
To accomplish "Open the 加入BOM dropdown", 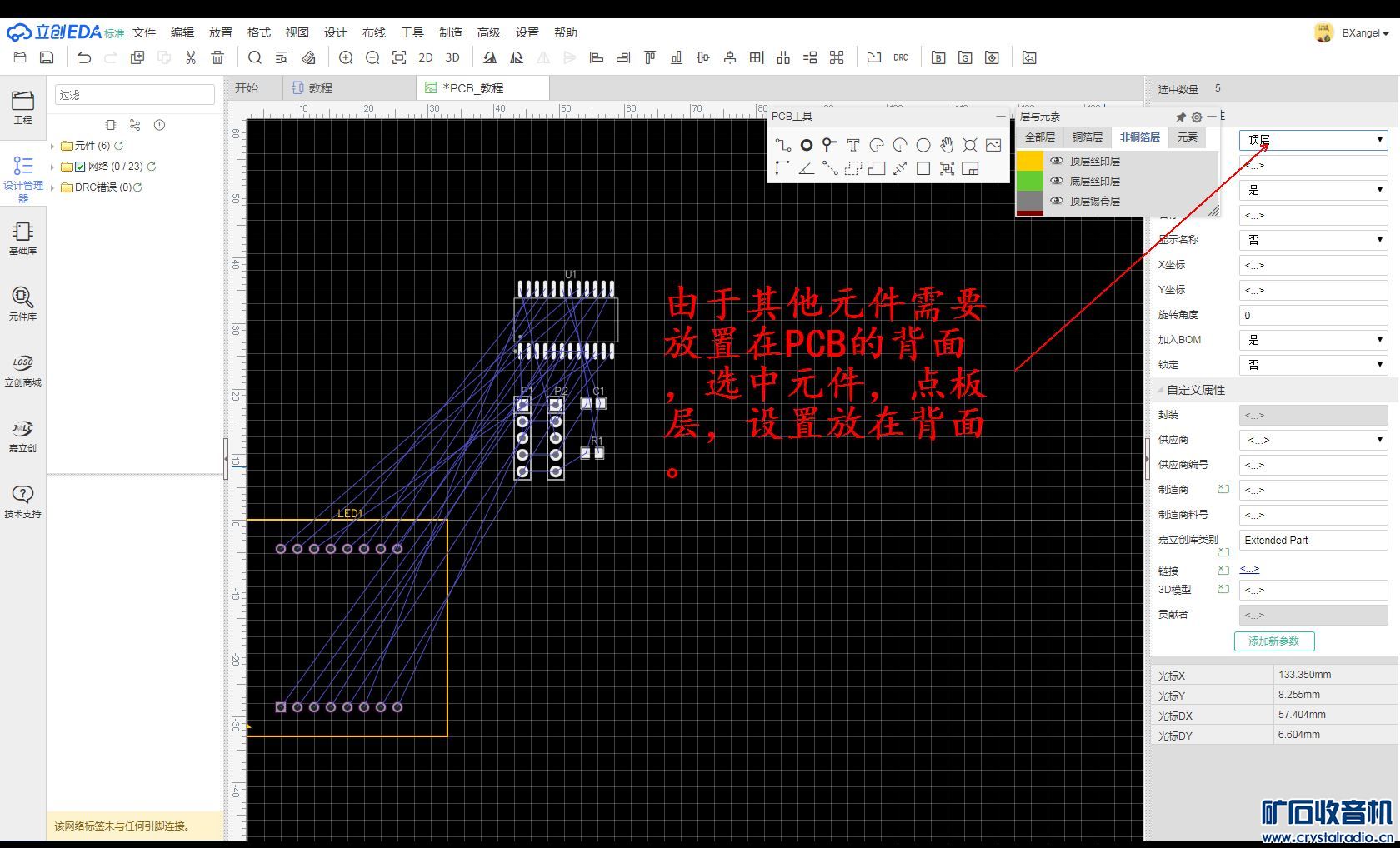I will point(1313,340).
